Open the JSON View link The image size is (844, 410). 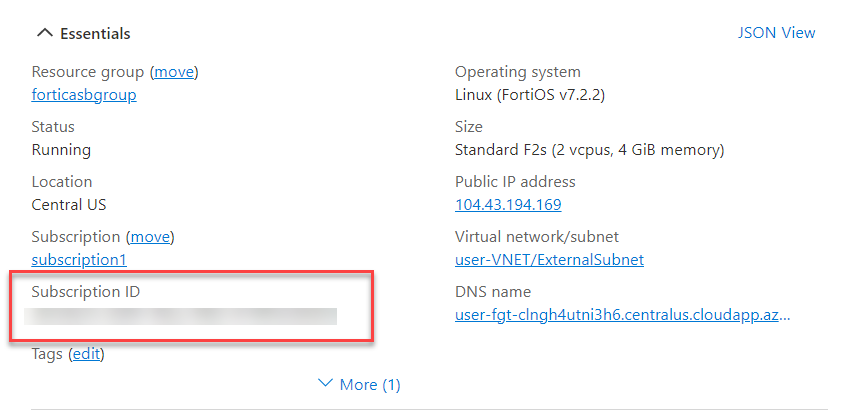776,33
